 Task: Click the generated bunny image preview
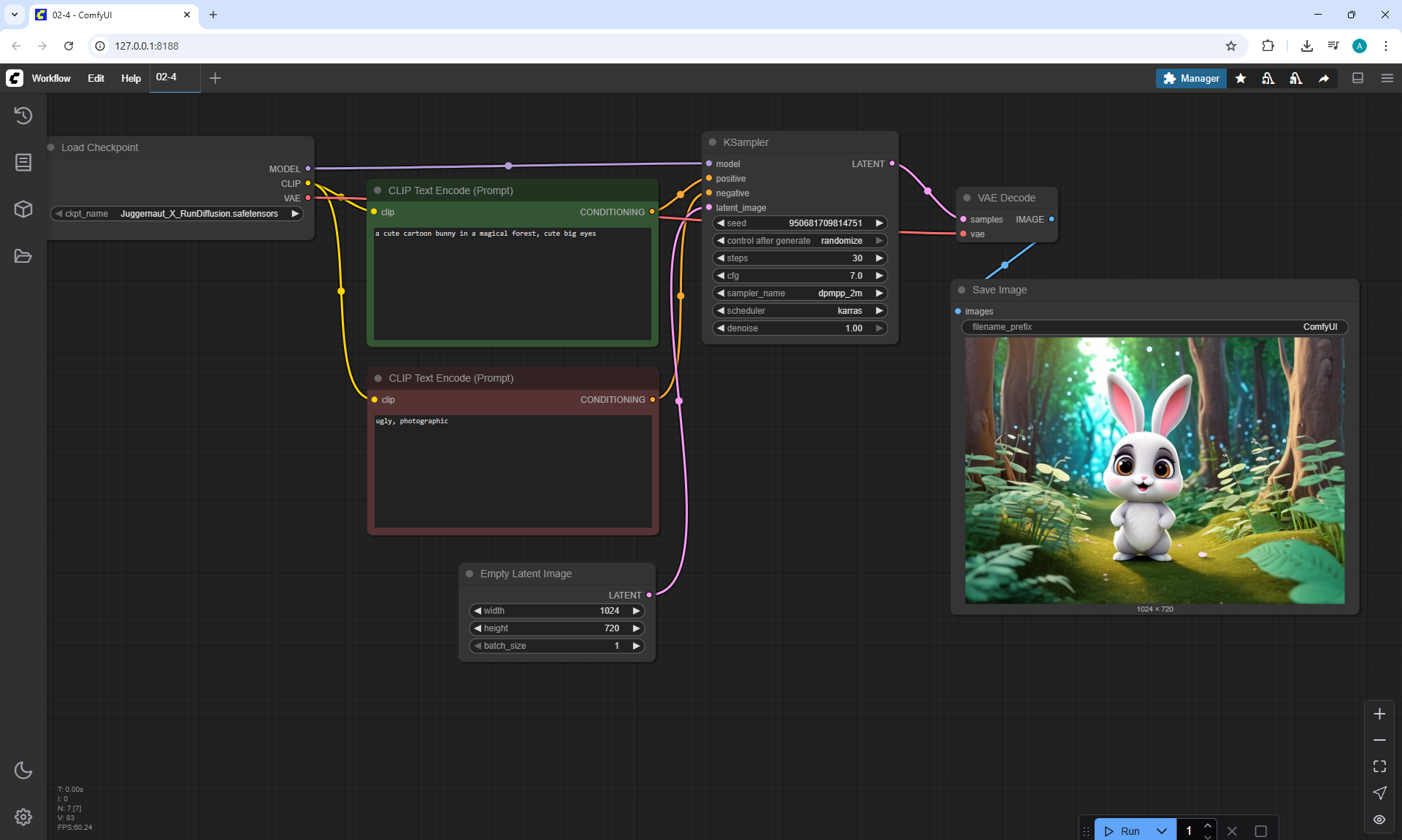coord(1154,470)
